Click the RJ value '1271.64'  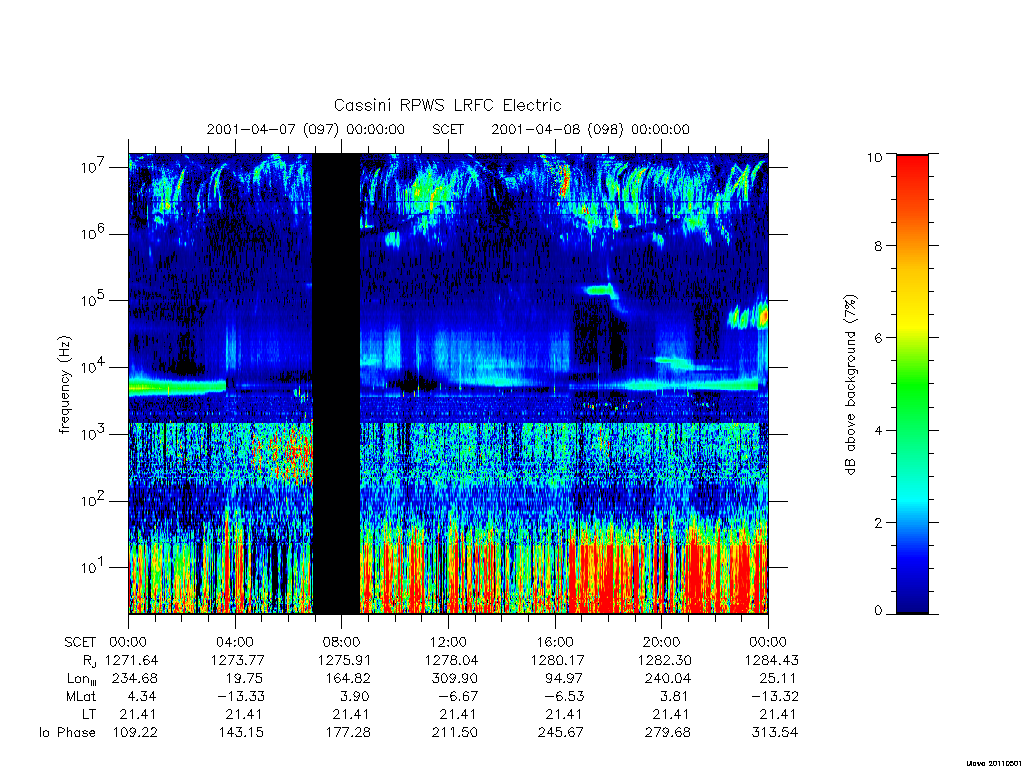point(131,660)
